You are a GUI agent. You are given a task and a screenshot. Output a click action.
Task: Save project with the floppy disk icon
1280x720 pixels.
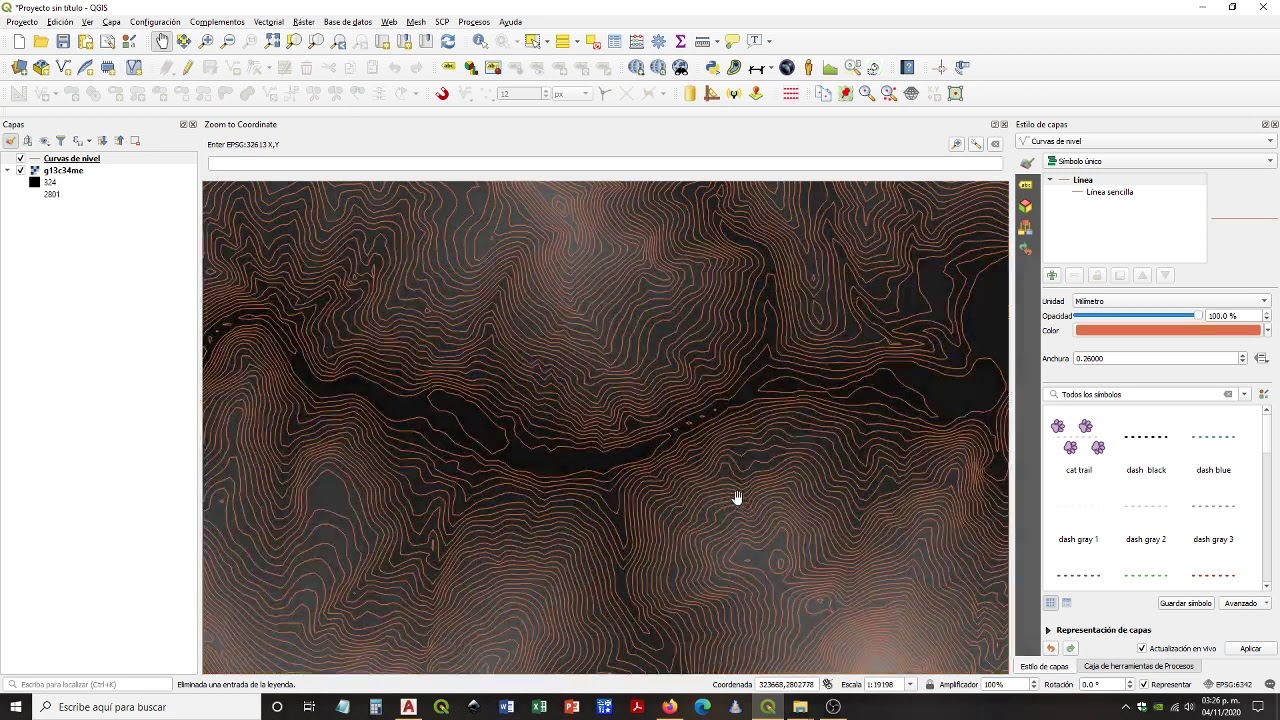pyautogui.click(x=63, y=41)
